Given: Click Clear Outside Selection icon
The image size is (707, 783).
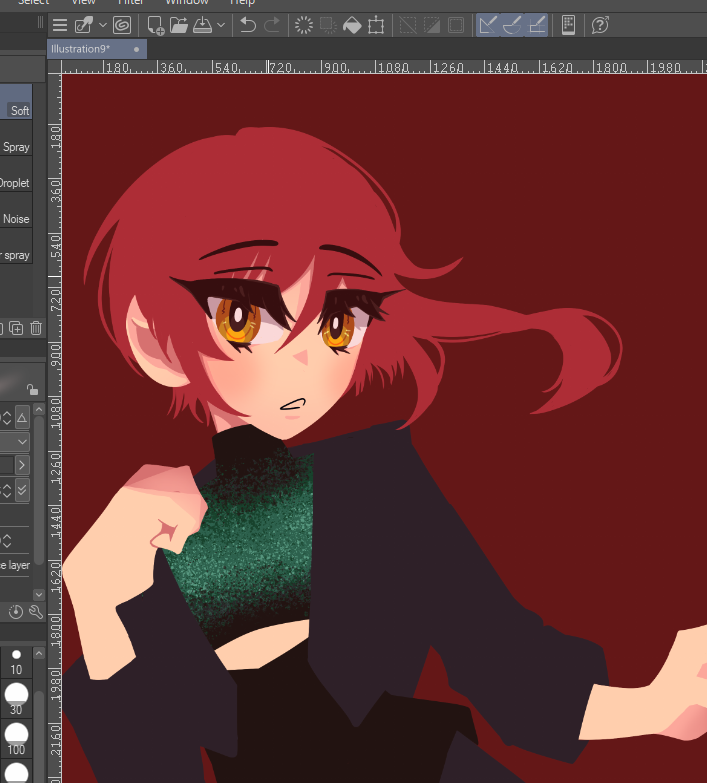Looking at the screenshot, I should coord(328,25).
